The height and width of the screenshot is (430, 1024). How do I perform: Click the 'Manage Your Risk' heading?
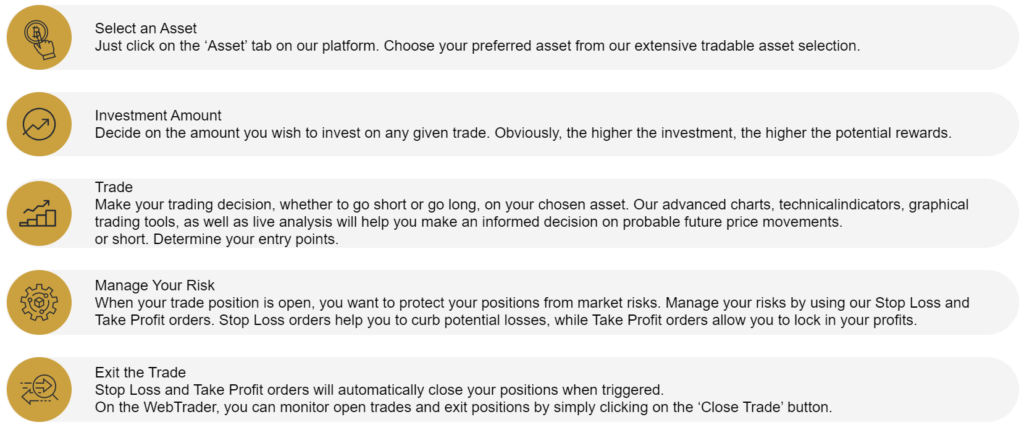coord(155,286)
